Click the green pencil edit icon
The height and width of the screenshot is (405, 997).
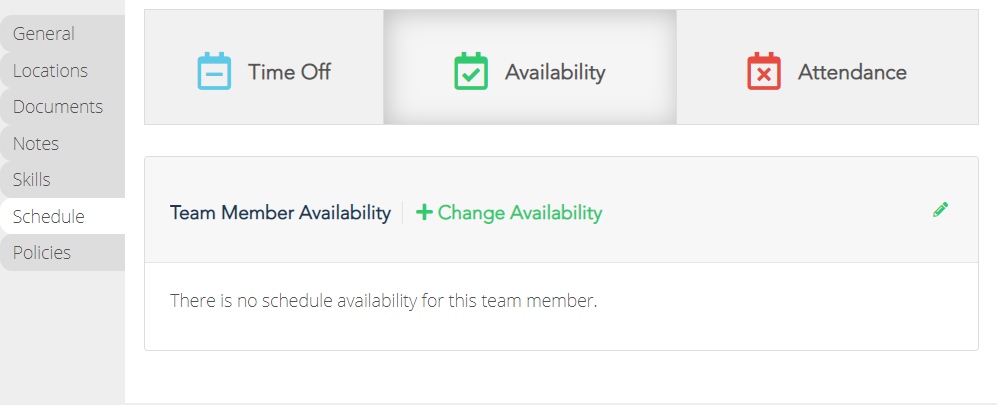(940, 210)
